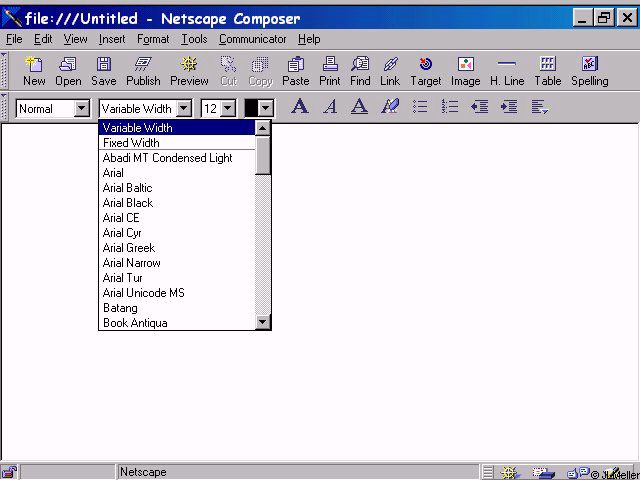Image resolution: width=640 pixels, height=480 pixels.
Task: Choose Arial Narrow font
Action: click(x=177, y=263)
